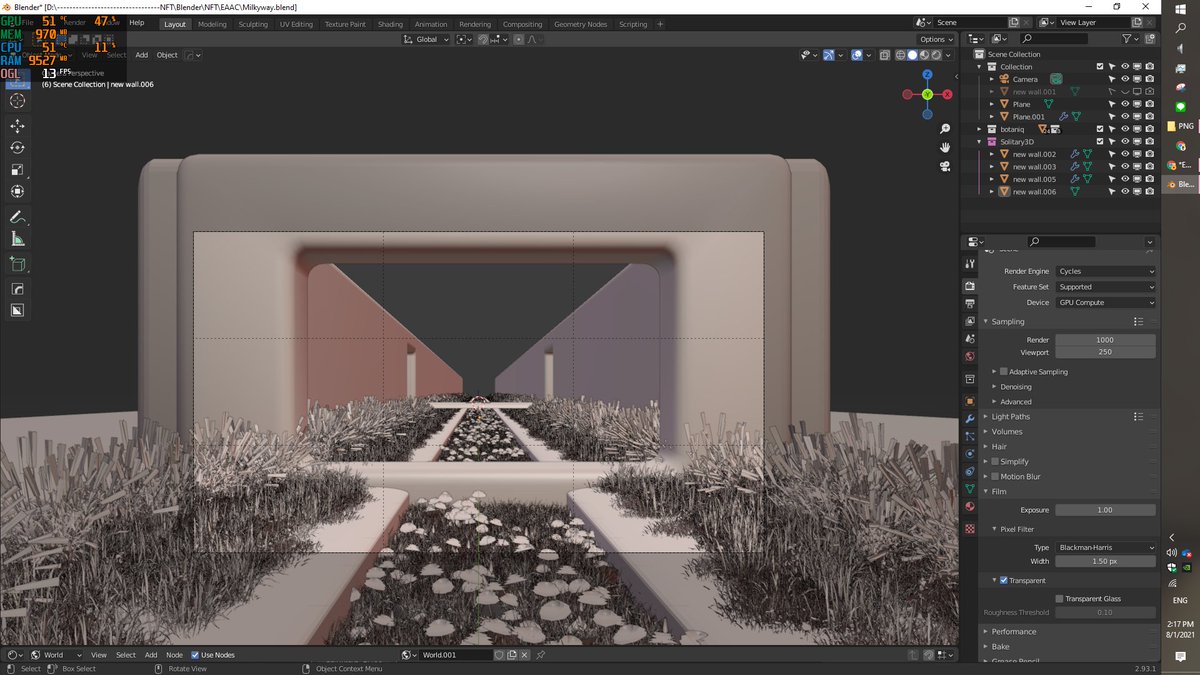Open the Device dropdown set to GPU Compute
This screenshot has height=675, width=1200.
(x=1105, y=302)
